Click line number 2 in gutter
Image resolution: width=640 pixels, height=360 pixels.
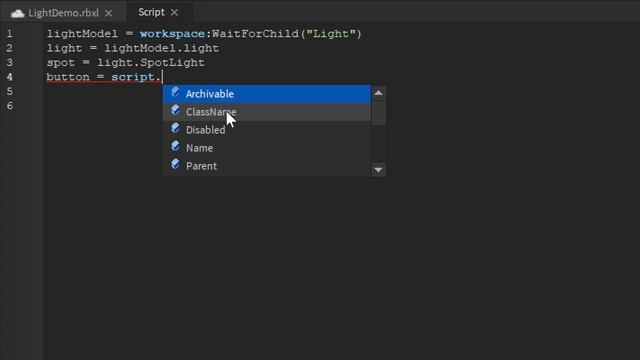click(x=9, y=48)
